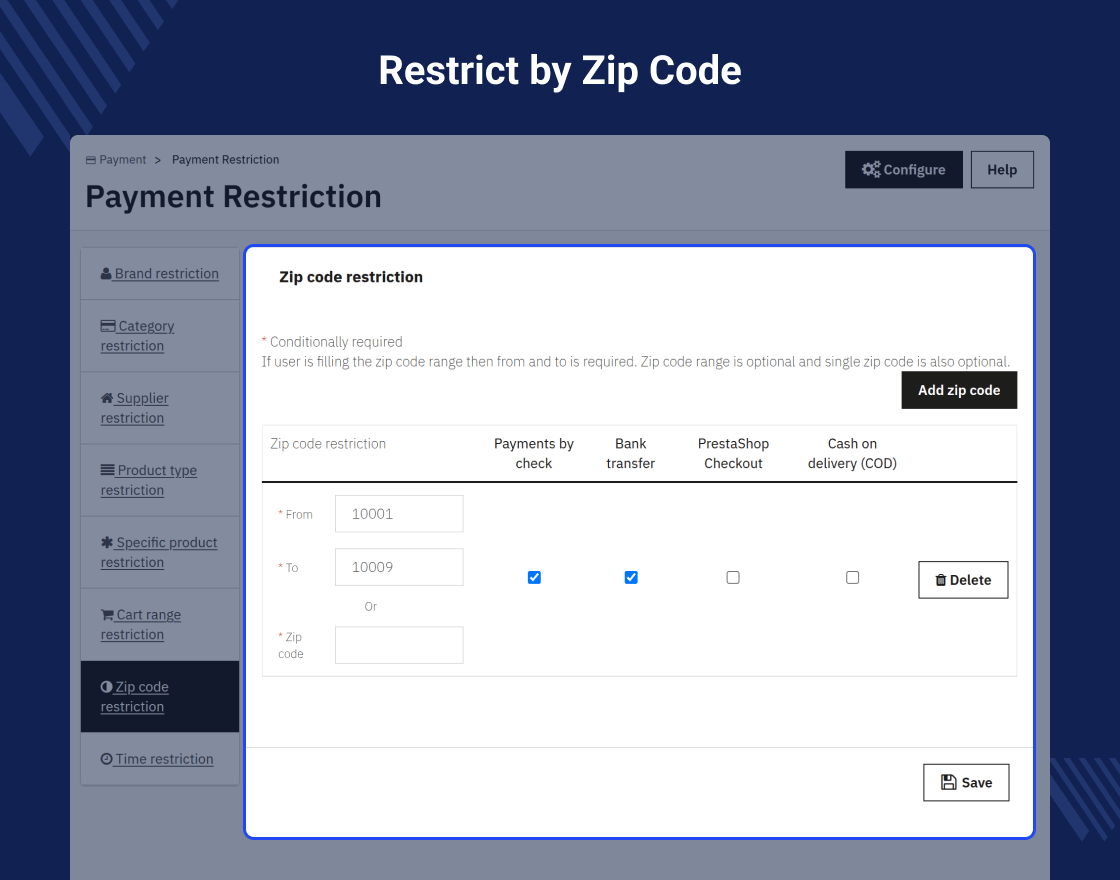
Task: Click the Supplier restriction home icon
Action: point(107,398)
